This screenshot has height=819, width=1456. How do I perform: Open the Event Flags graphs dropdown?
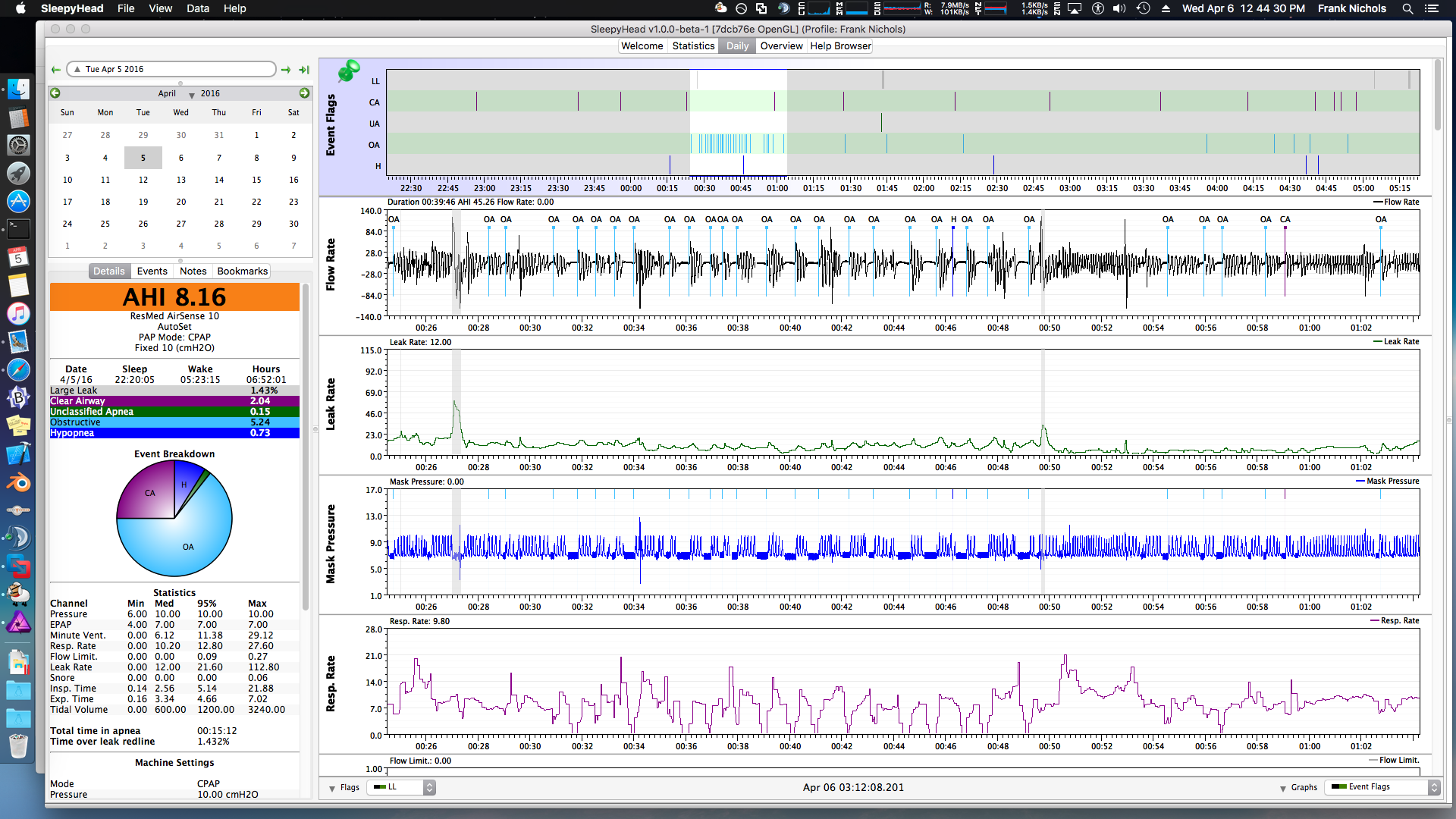(x=1382, y=787)
